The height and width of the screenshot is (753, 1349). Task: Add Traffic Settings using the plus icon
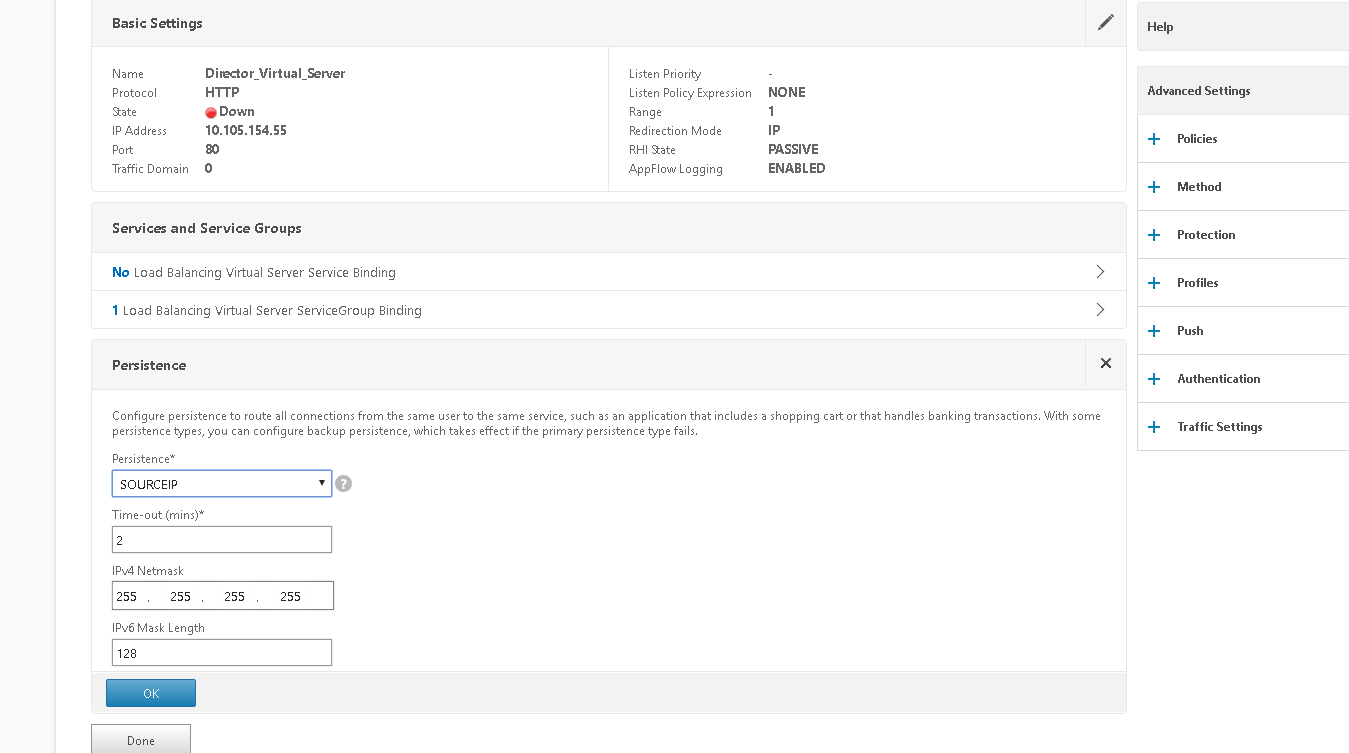(x=1154, y=427)
